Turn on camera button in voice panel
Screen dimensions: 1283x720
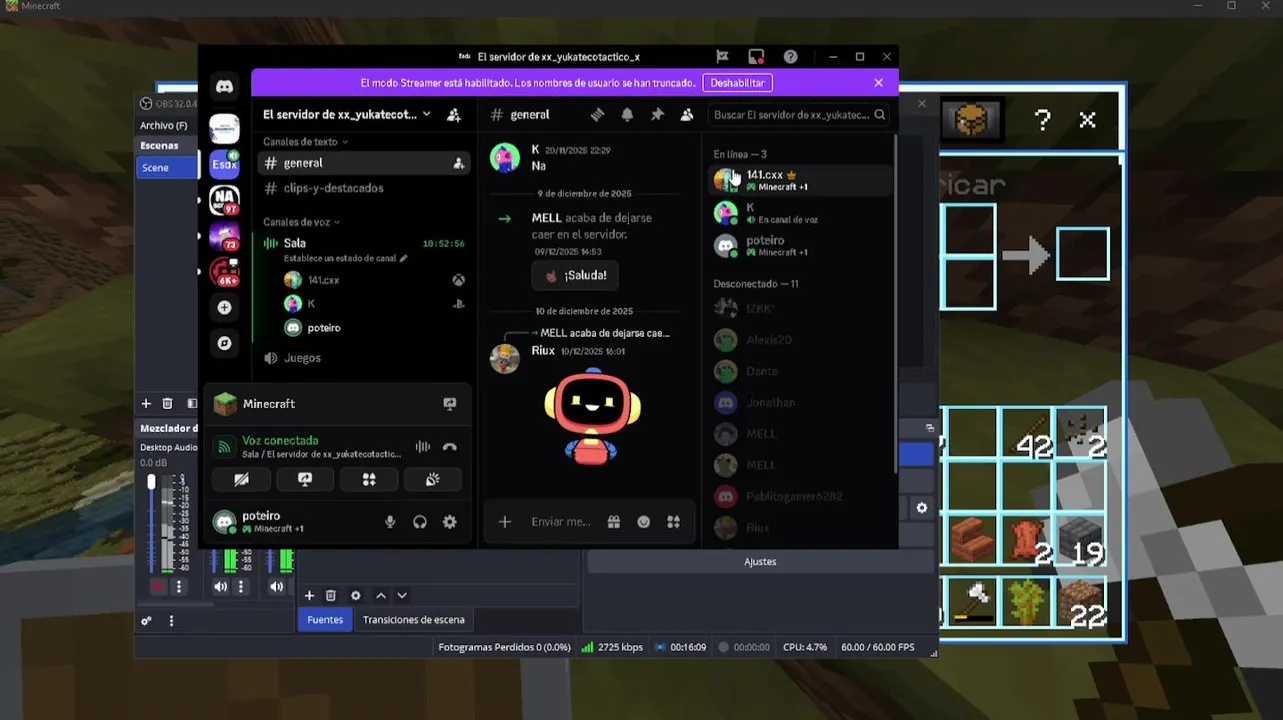[x=241, y=480]
